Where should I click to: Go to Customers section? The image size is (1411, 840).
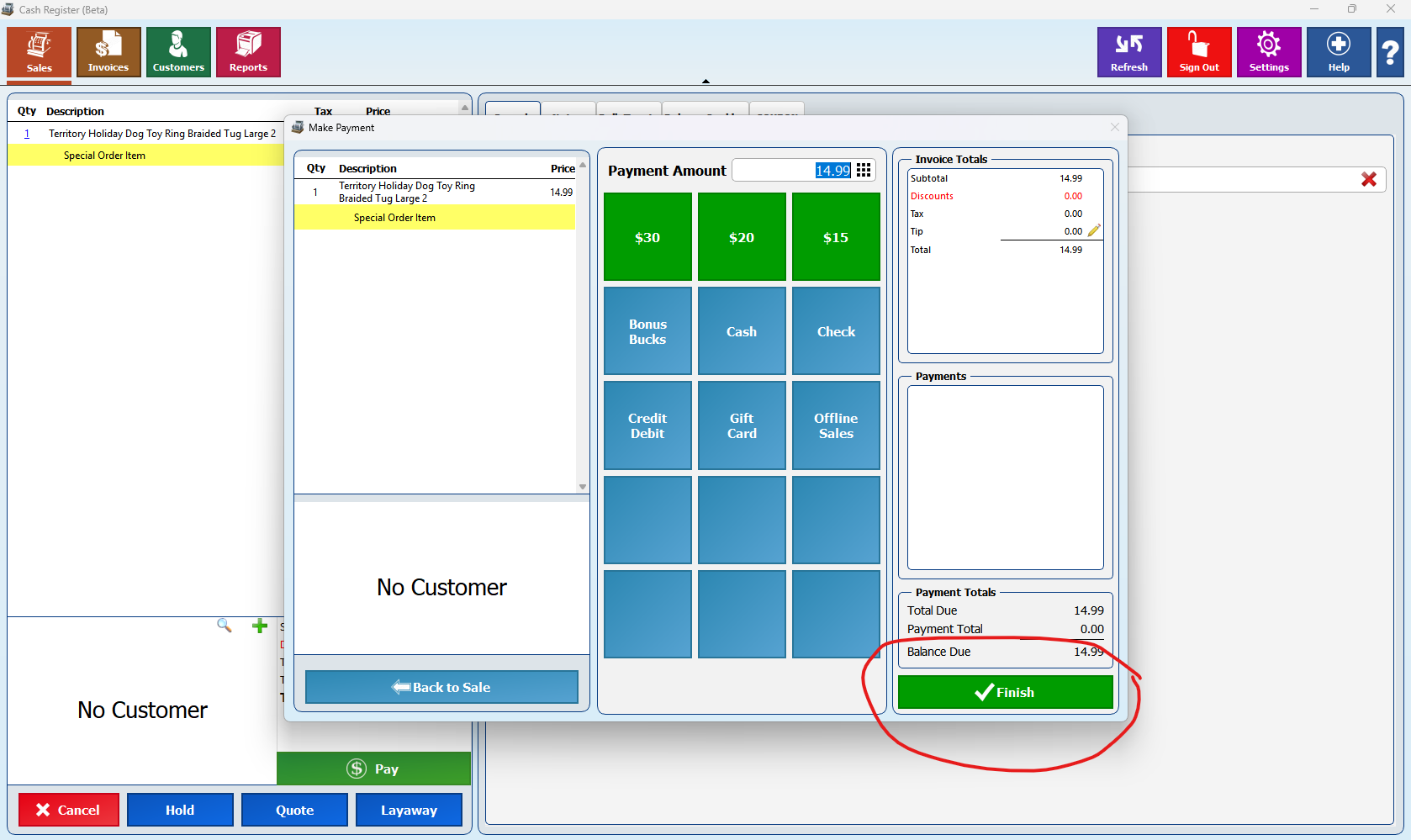pos(178,52)
